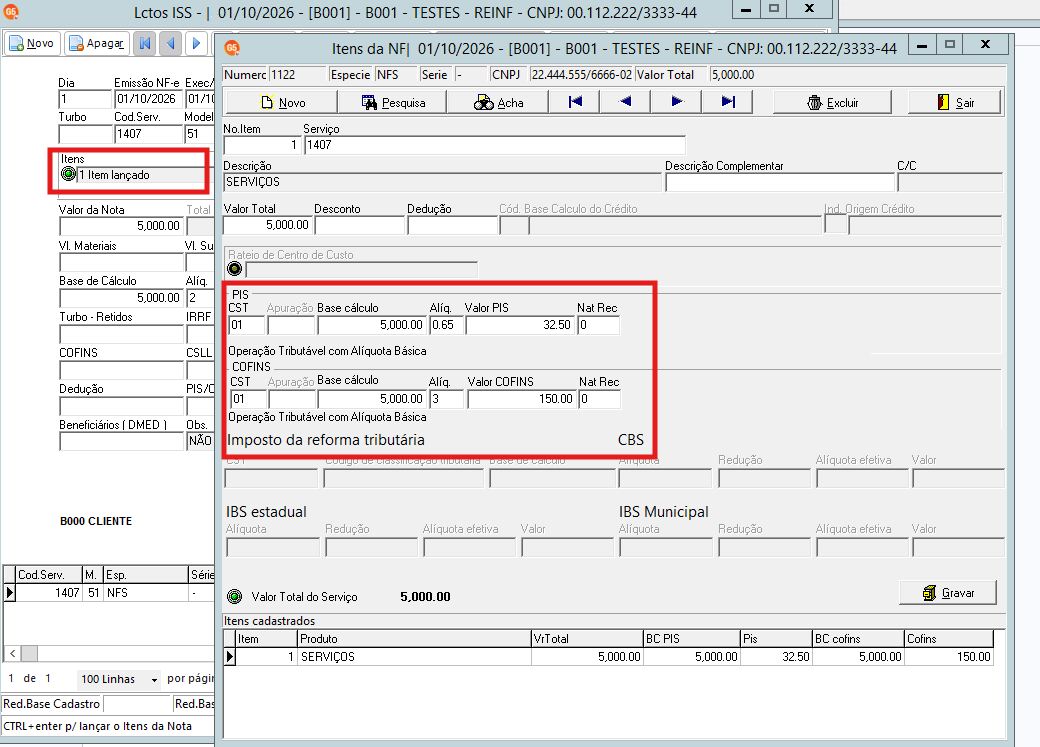This screenshot has height=747, width=1040.
Task: Click left arrow of grid horizontal scrollbar
Action: click(x=12, y=653)
